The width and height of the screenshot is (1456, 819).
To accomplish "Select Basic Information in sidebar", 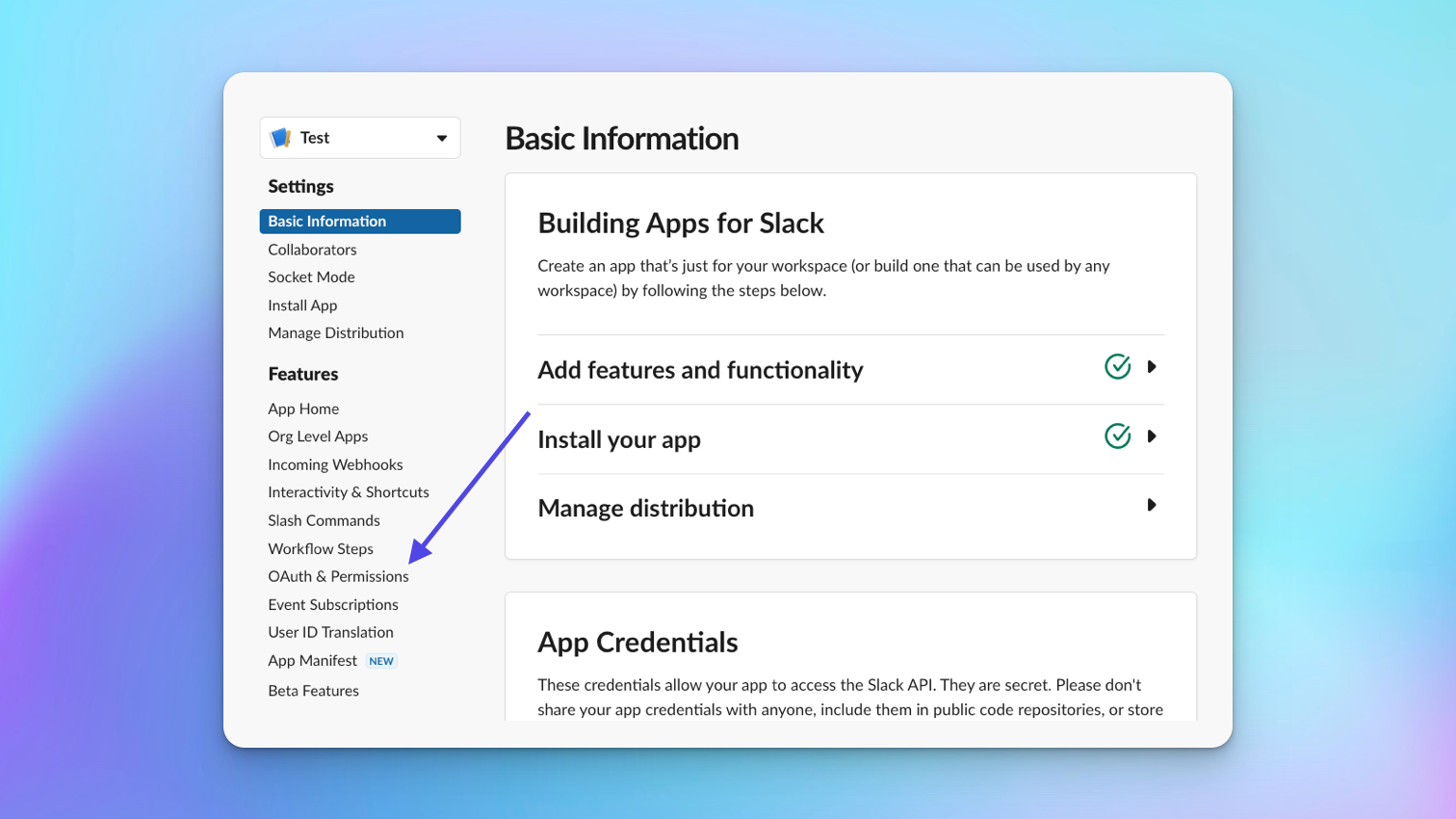I will [327, 222].
